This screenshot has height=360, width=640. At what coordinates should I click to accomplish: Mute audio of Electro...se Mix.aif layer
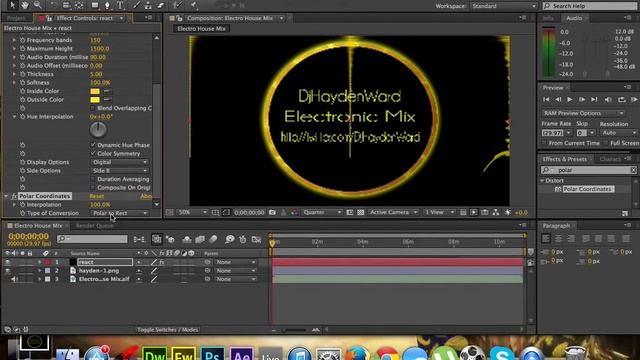point(14,279)
